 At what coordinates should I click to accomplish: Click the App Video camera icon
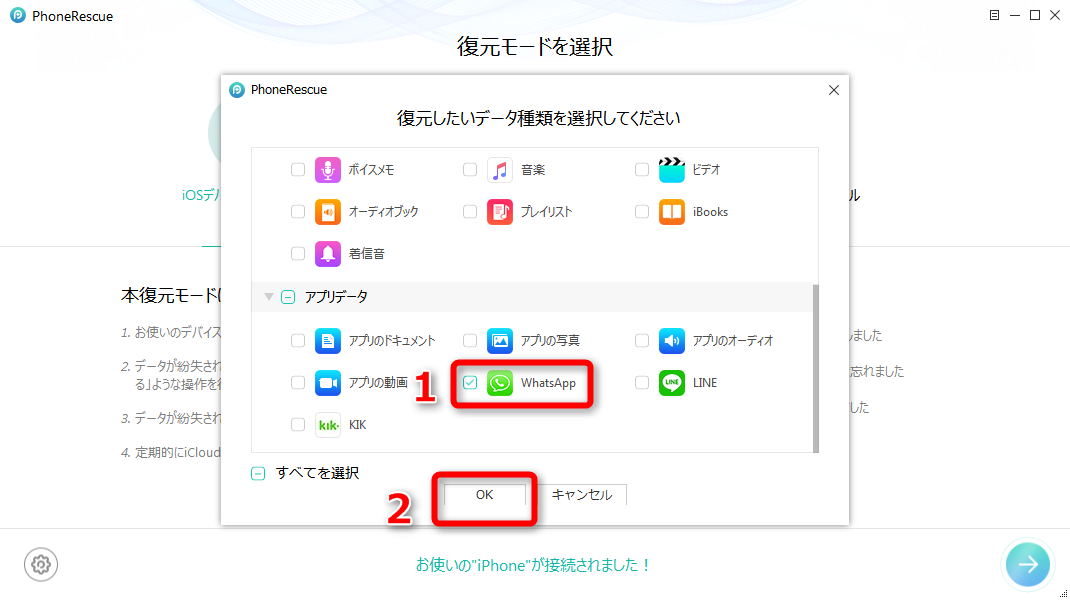tap(328, 383)
